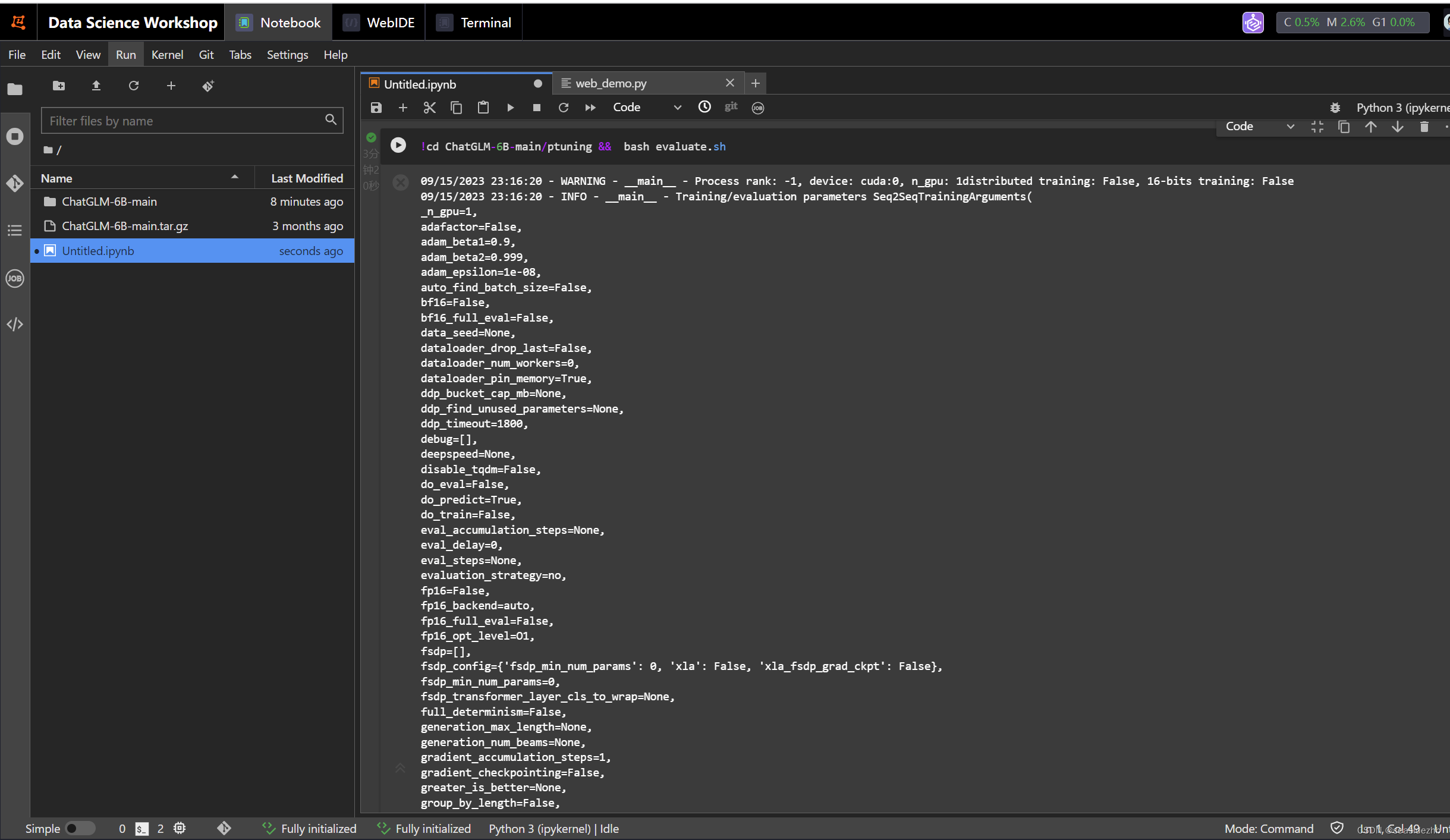Expand the ChatGLM-6B-main folder
The image size is (1450, 840).
click(109, 201)
